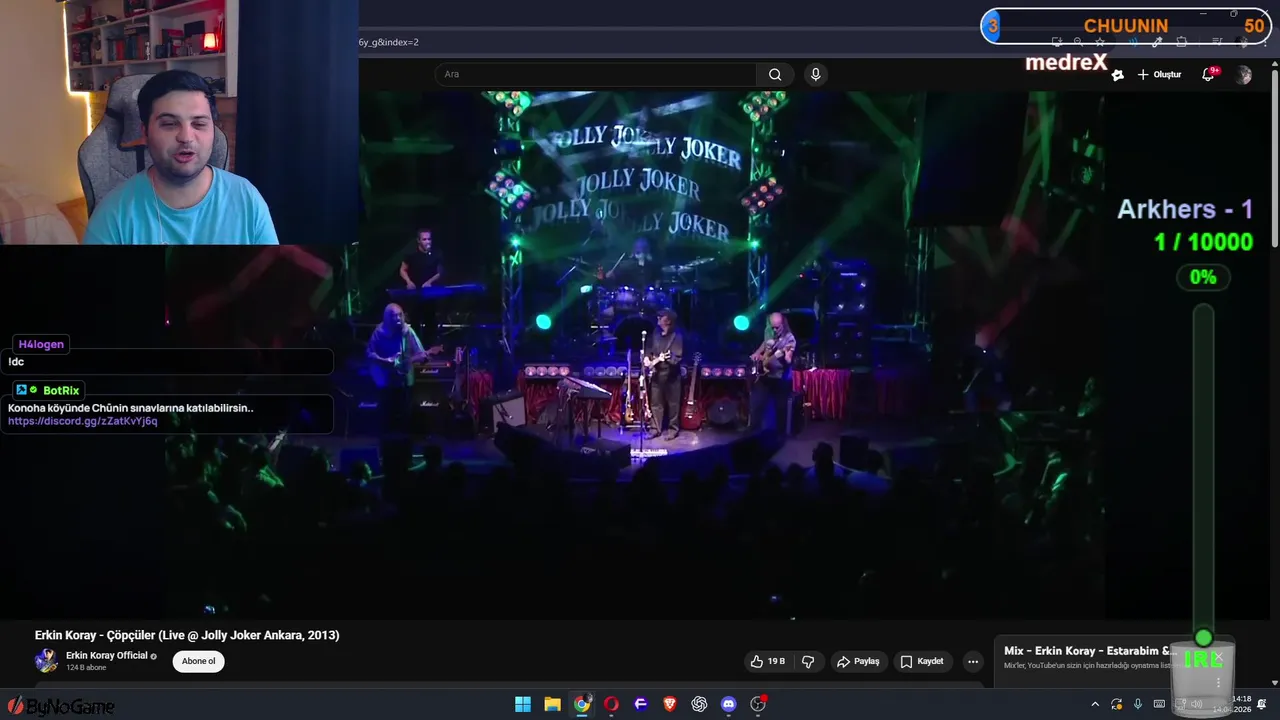Click the Chrome profile avatar in toolbar
This screenshot has height=720, width=1280.
tap(1242, 42)
